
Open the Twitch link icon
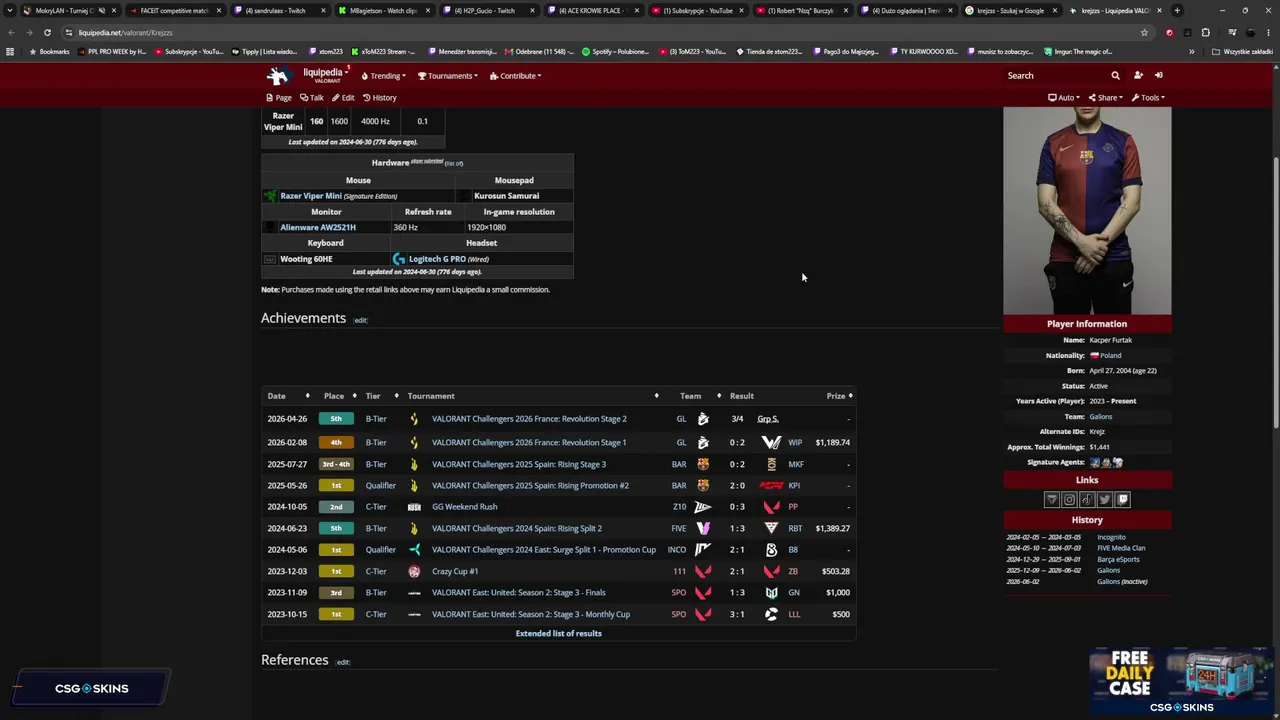(1123, 500)
